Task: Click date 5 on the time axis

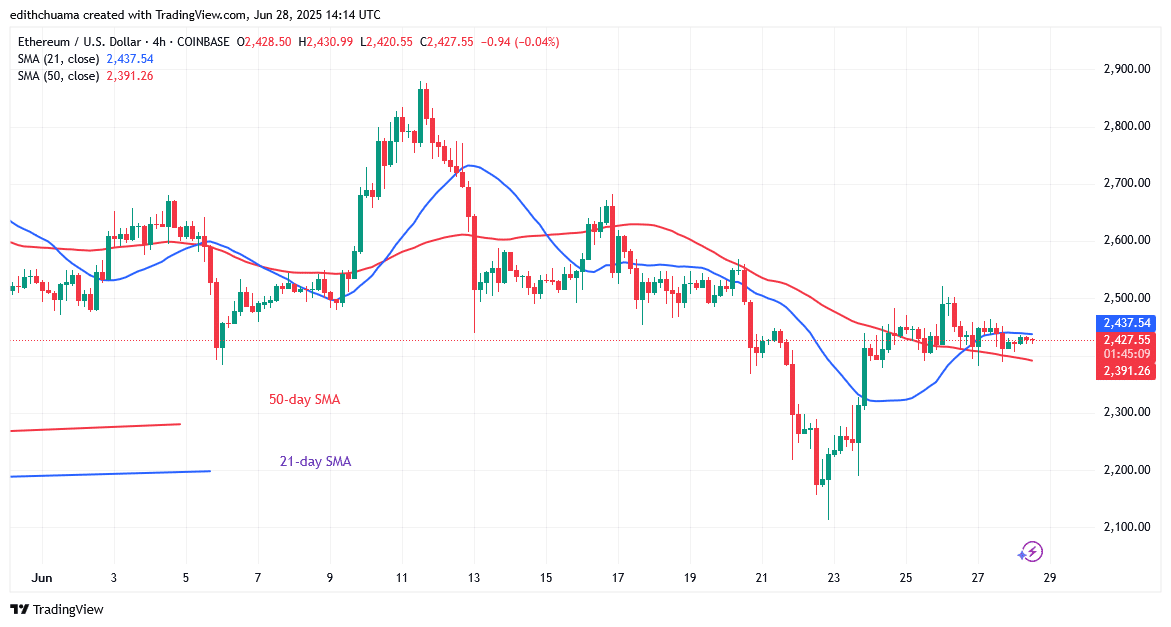Action: 185,578
